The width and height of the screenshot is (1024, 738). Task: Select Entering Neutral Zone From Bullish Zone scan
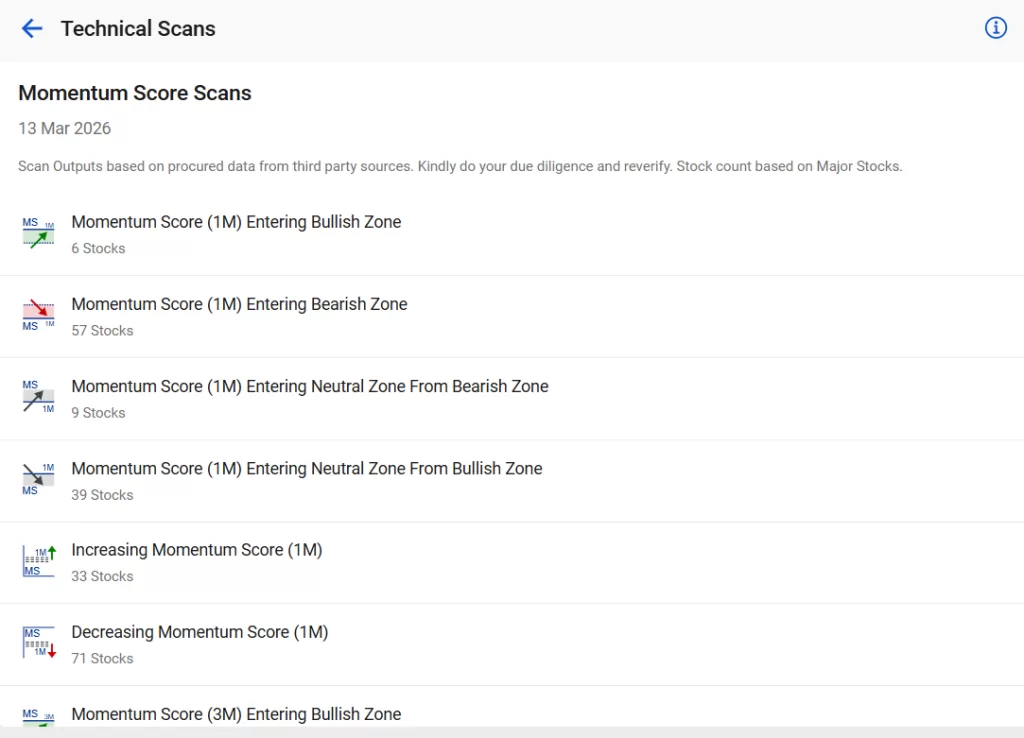(x=306, y=468)
